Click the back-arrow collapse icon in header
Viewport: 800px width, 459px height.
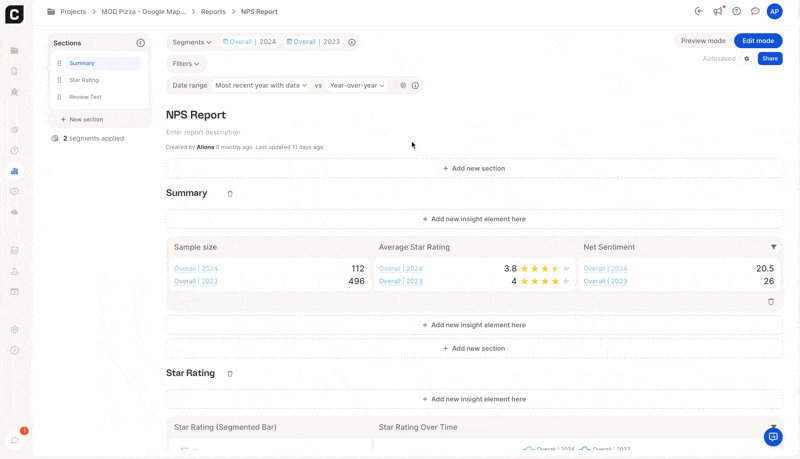click(x=699, y=11)
